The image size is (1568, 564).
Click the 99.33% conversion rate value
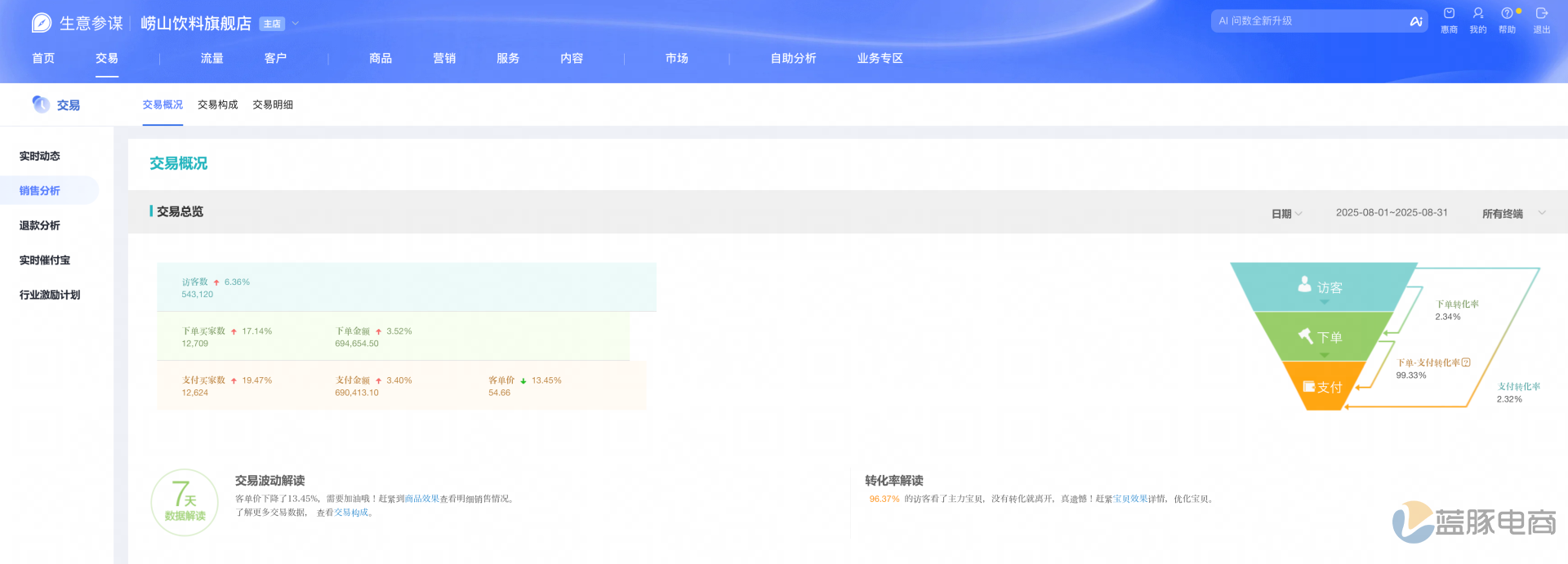pos(1411,375)
